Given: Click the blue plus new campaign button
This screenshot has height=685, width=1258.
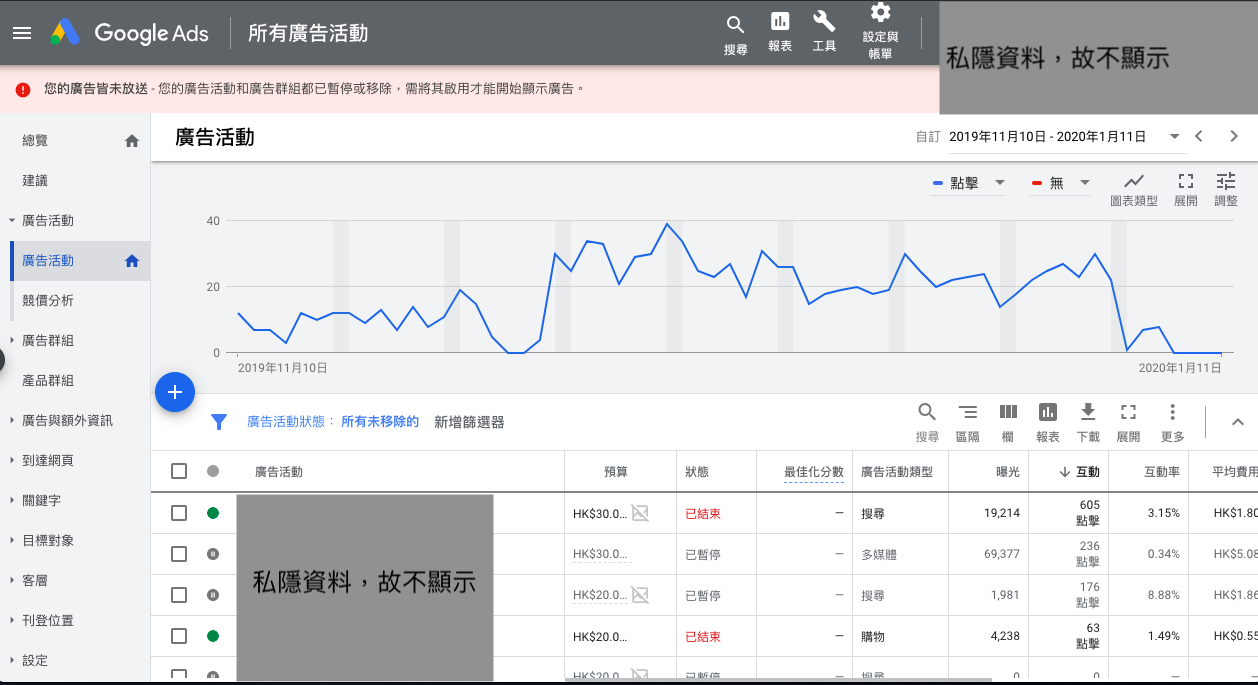Looking at the screenshot, I should (x=174, y=391).
